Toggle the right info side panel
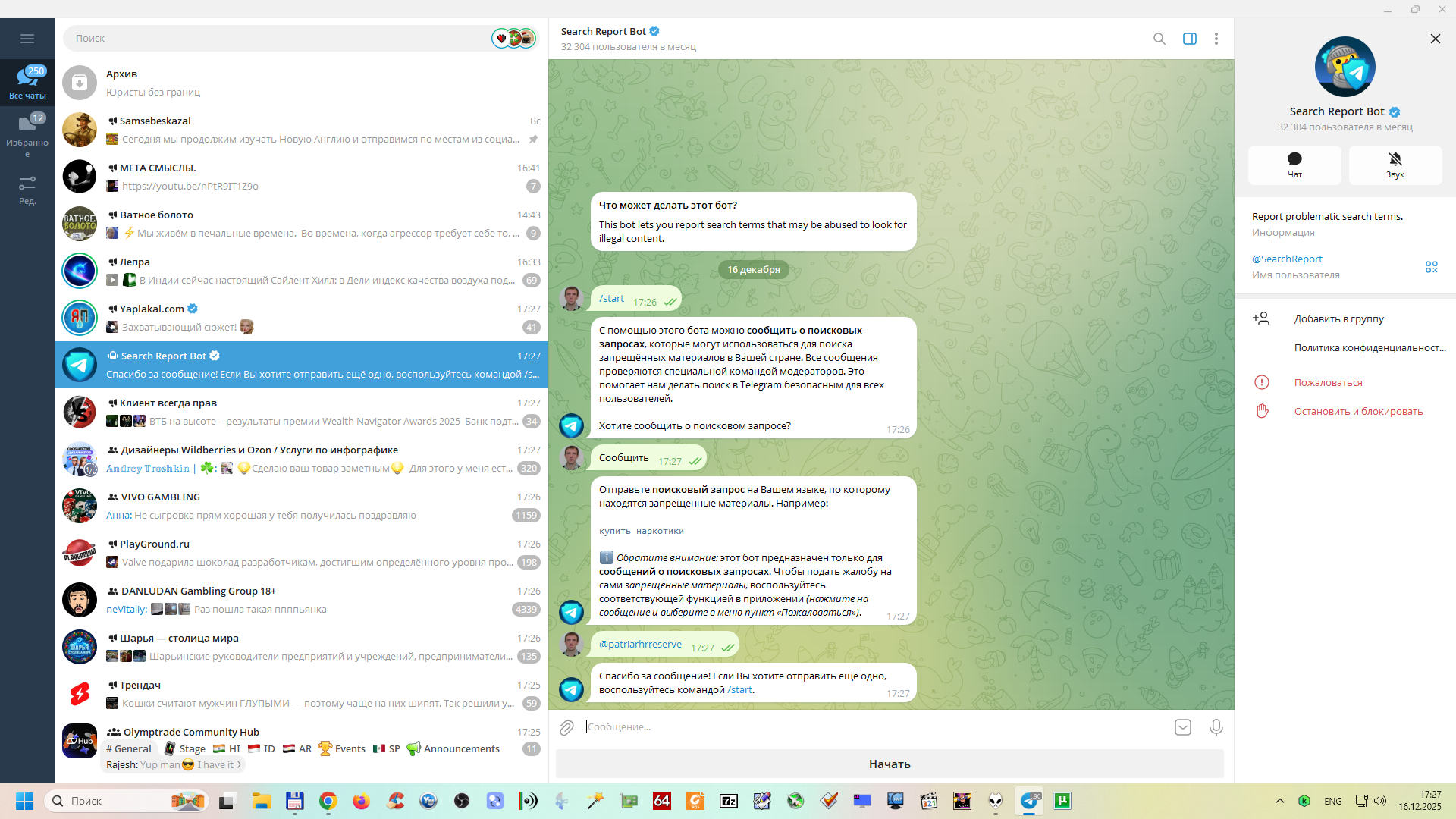This screenshot has height=819, width=1456. tap(1189, 39)
